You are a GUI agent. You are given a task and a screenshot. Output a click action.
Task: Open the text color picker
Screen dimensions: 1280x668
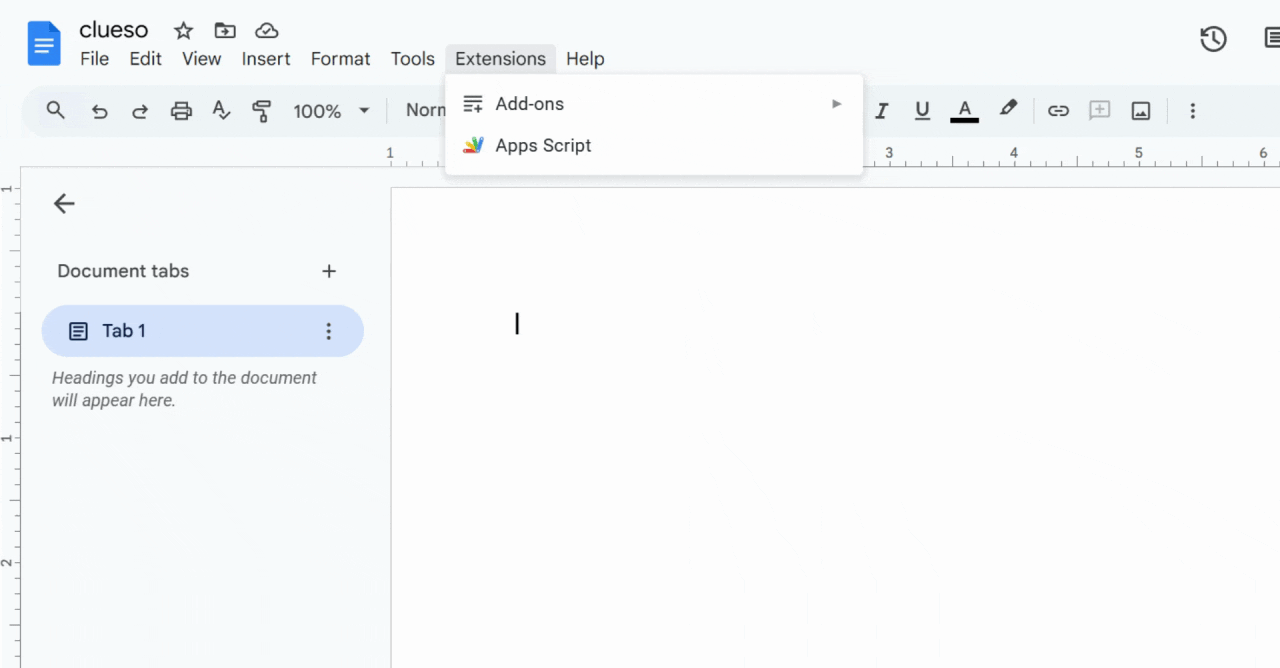coord(964,111)
